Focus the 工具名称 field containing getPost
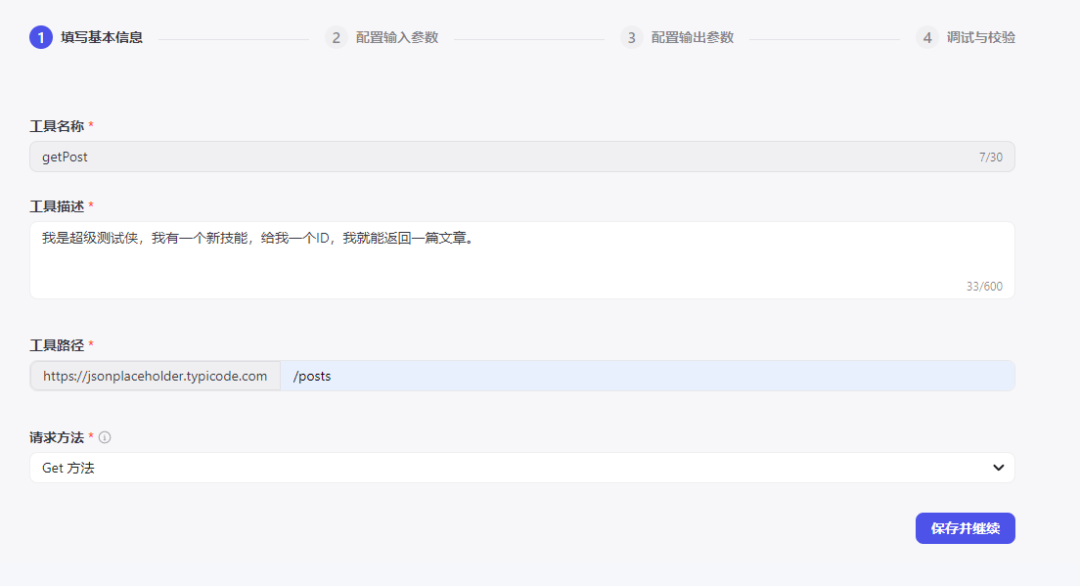 click(521, 157)
